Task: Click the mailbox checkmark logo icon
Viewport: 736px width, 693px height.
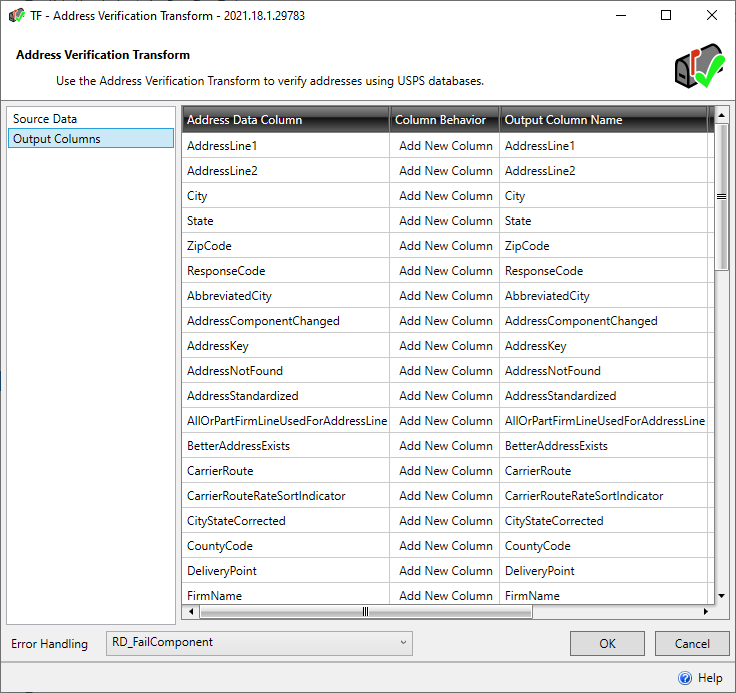Action: [x=699, y=66]
